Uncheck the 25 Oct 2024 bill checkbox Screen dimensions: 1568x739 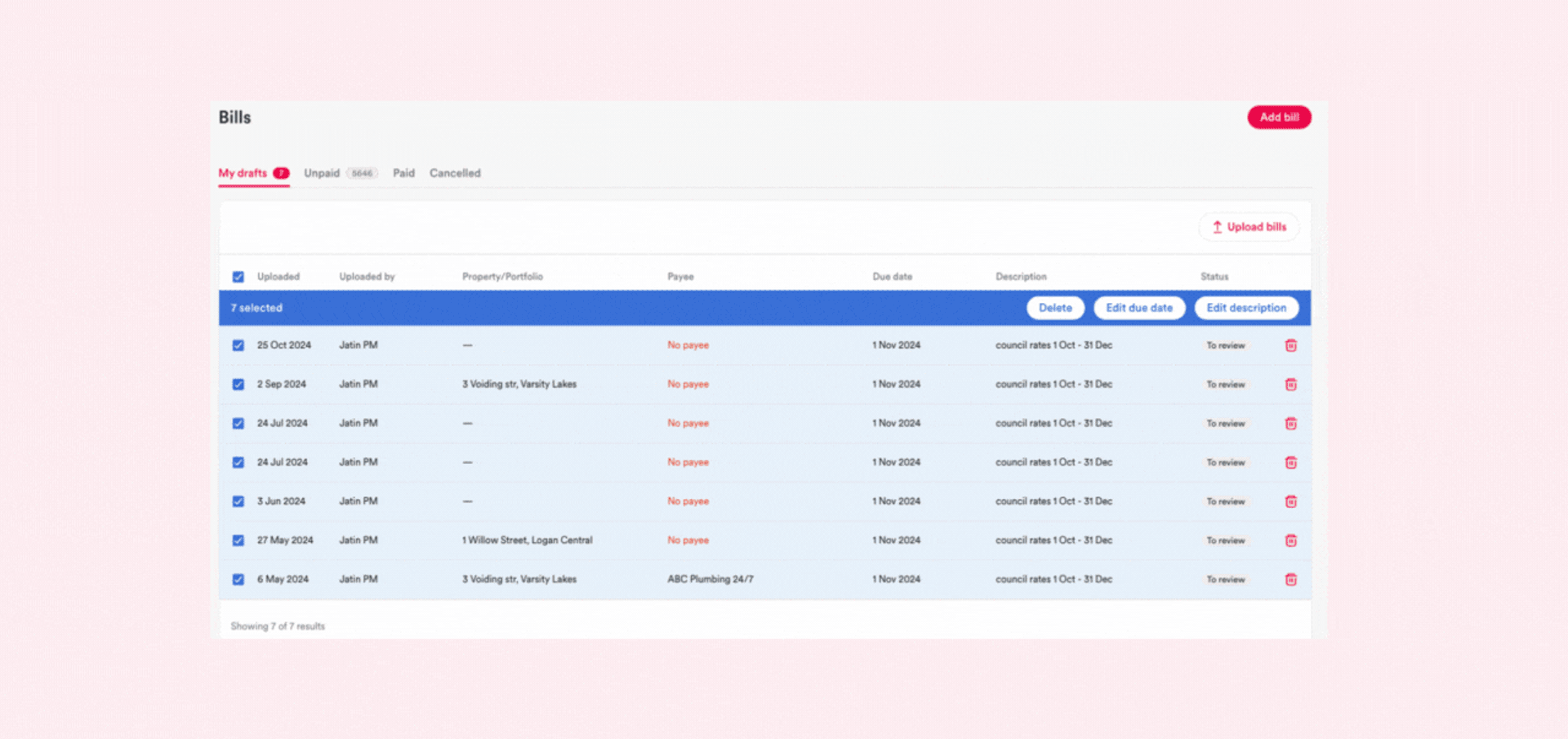pos(238,345)
